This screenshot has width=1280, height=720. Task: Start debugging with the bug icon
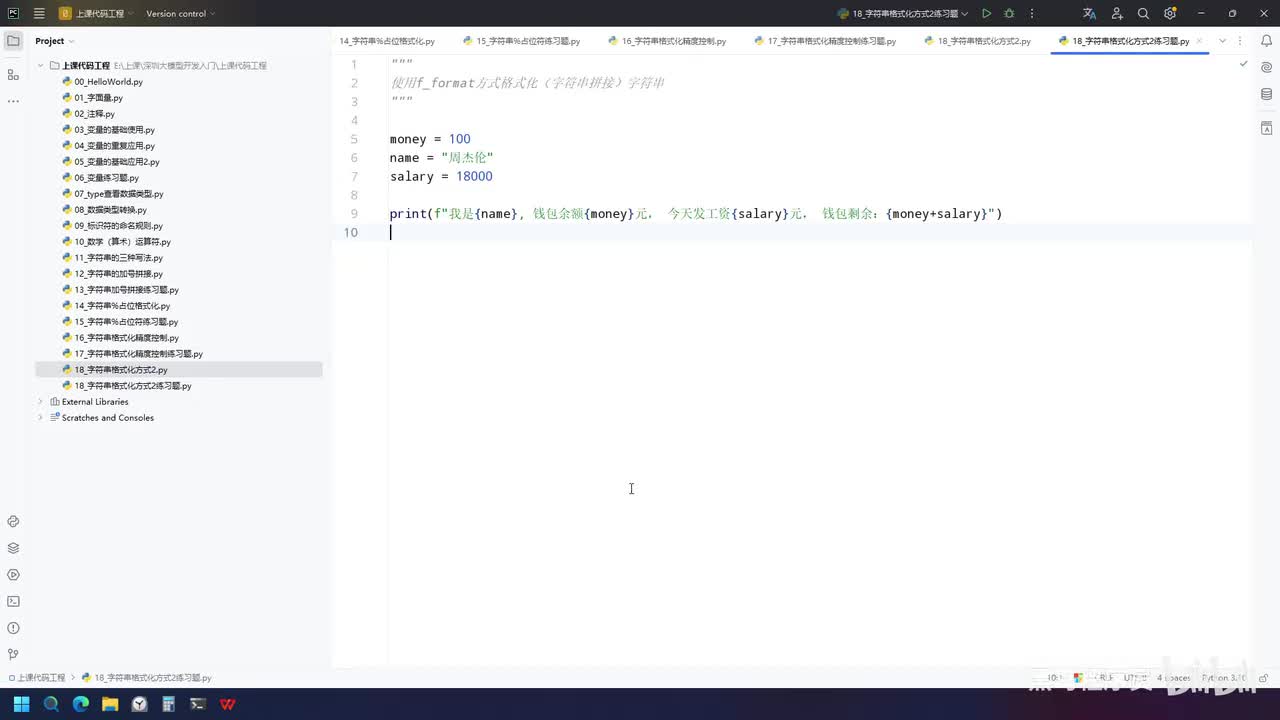[x=1009, y=14]
